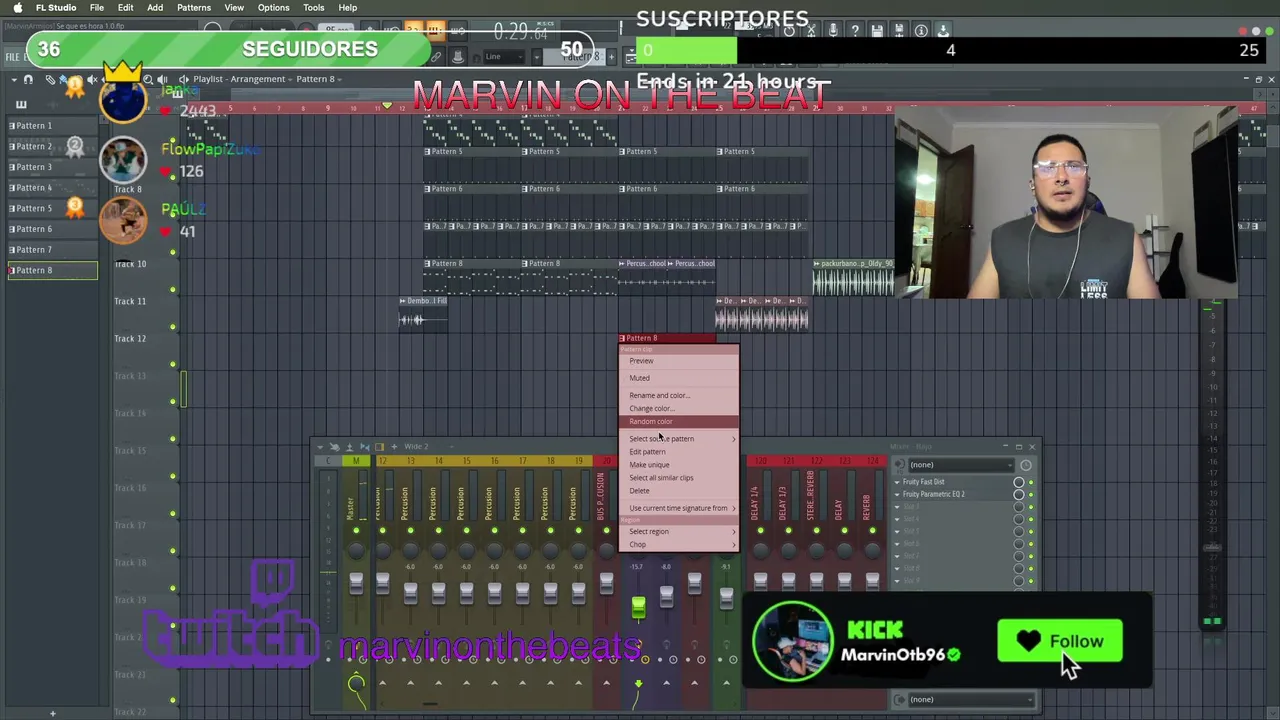This screenshot has width=1280, height=720.
Task: Open the Help menu
Action: pos(348,8)
